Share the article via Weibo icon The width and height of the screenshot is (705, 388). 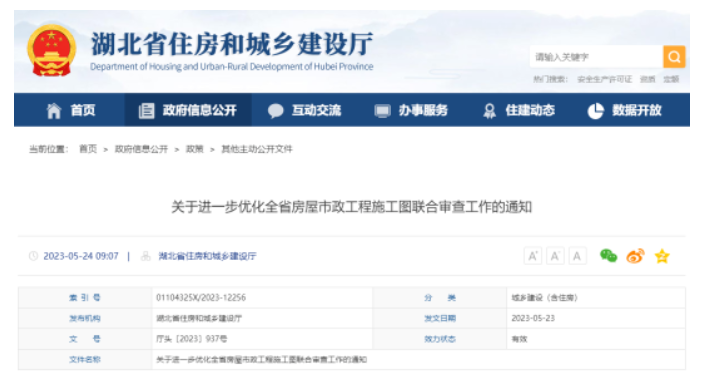(635, 256)
